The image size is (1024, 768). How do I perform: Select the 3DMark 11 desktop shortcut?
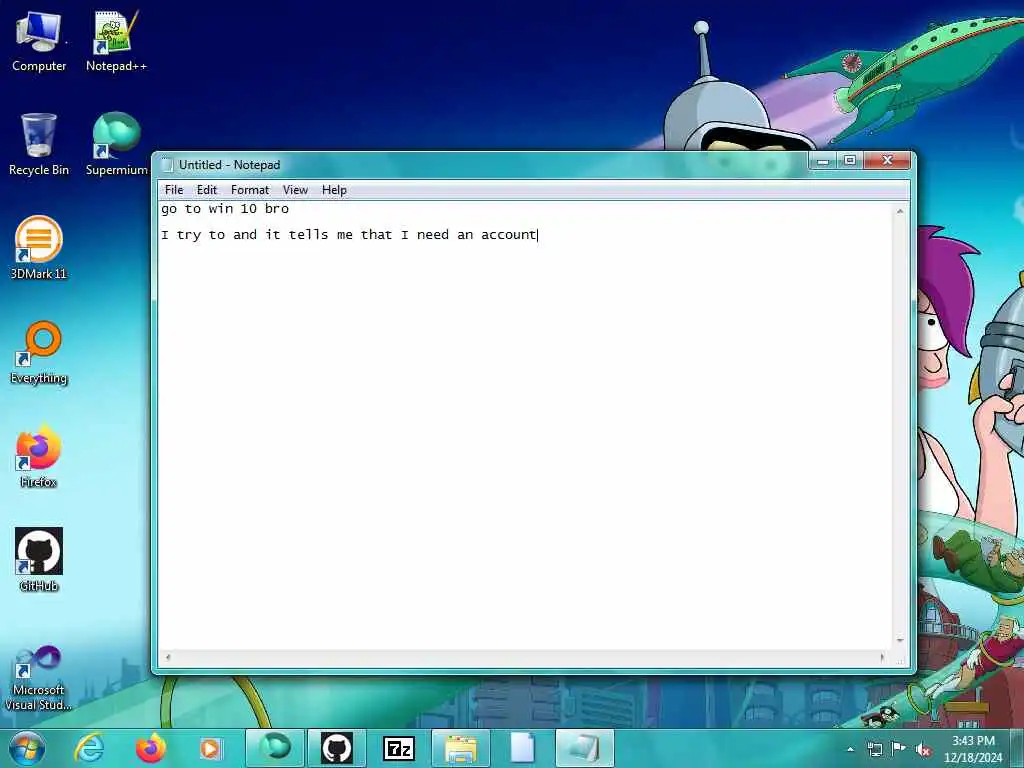pos(39,248)
